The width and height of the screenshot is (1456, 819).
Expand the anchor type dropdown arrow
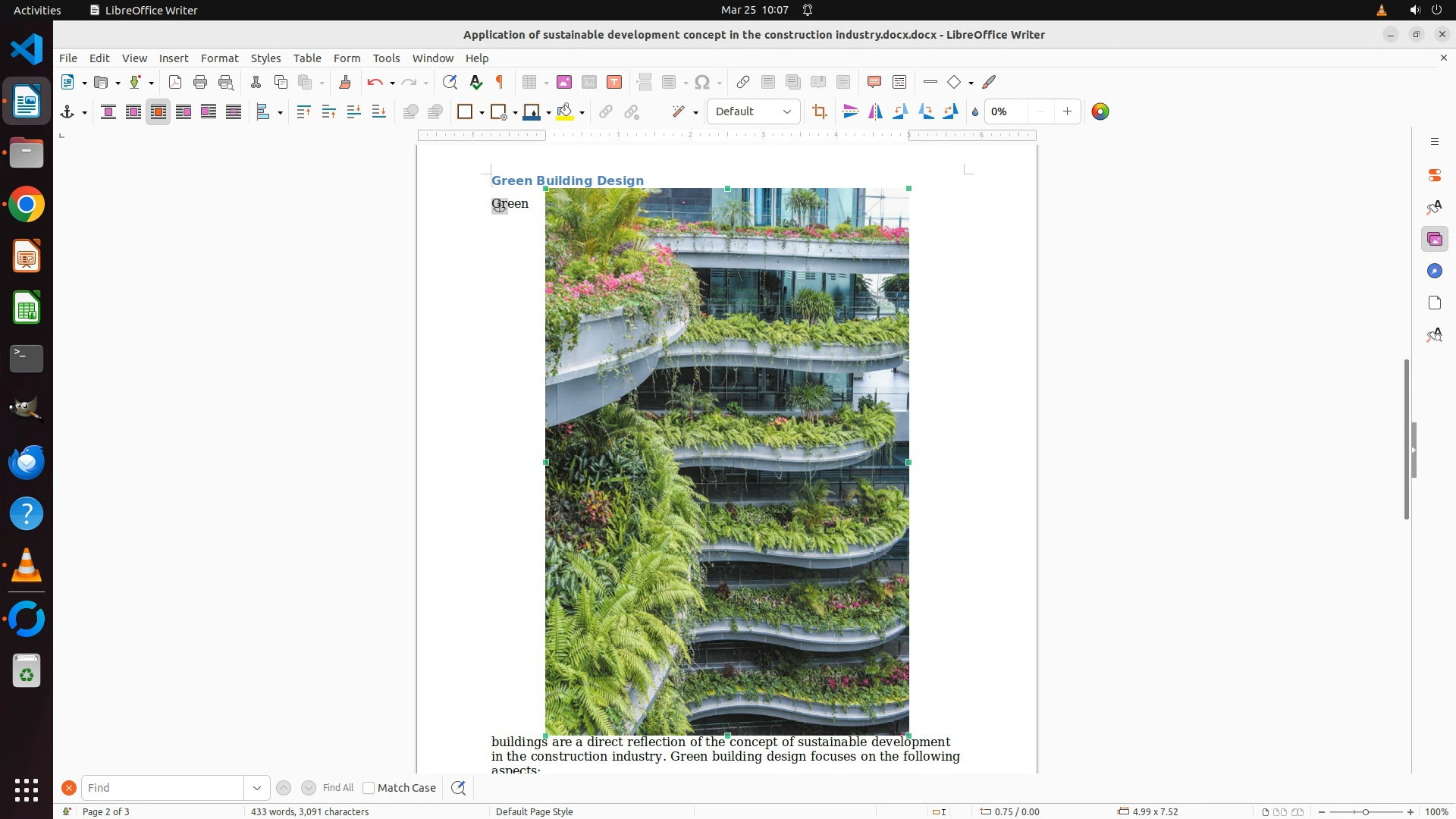pos(84,113)
